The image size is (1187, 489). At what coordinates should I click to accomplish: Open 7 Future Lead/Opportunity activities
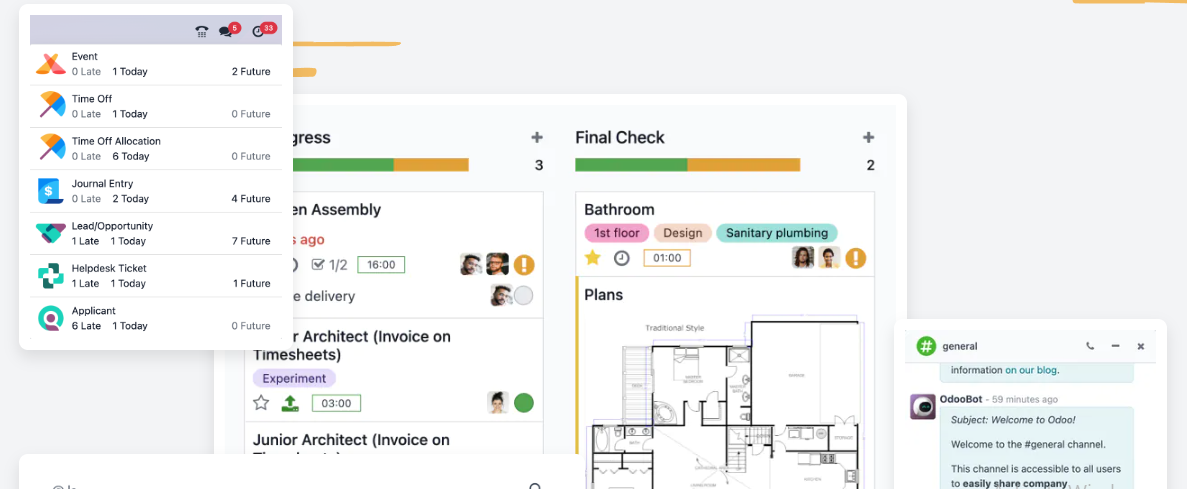[x=251, y=241]
